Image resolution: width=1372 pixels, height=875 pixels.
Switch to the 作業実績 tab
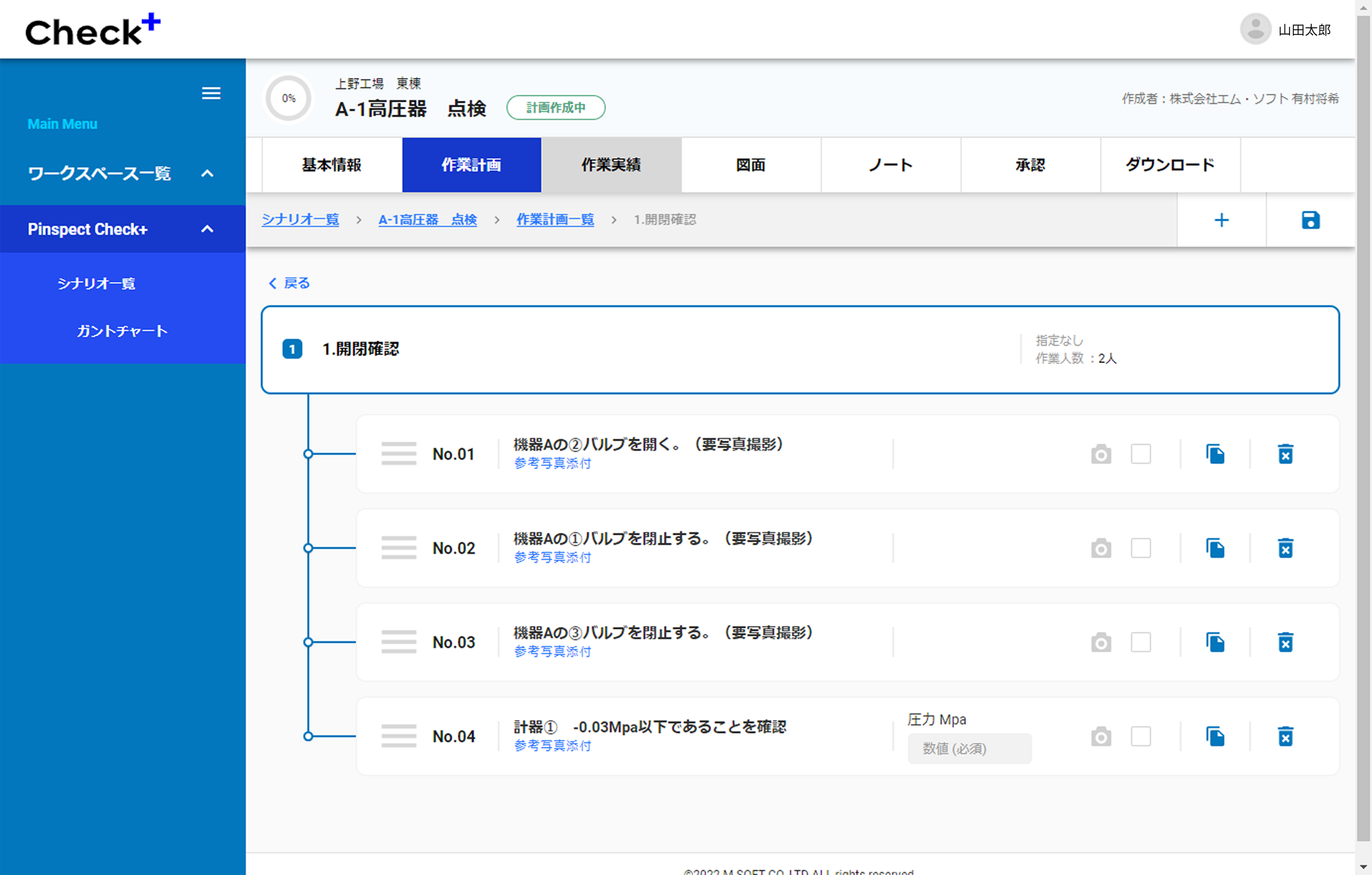pos(611,165)
